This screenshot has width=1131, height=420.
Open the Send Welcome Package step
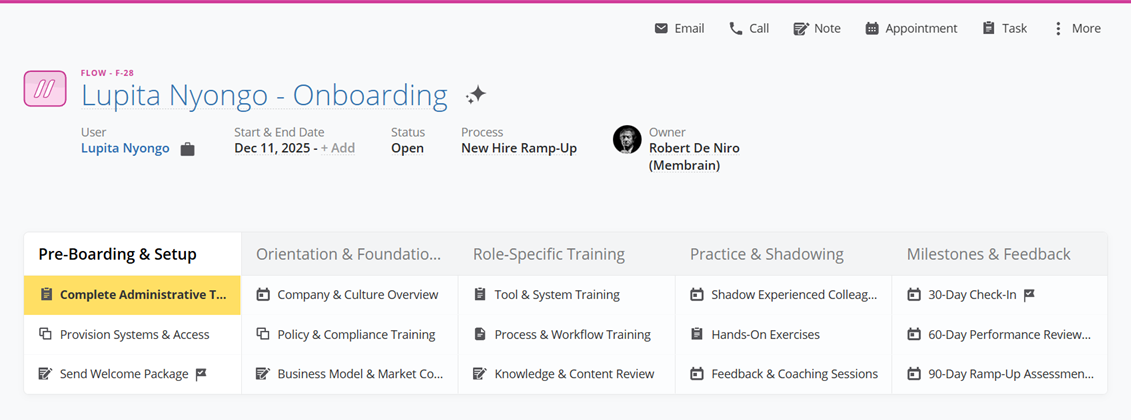[x=124, y=374]
